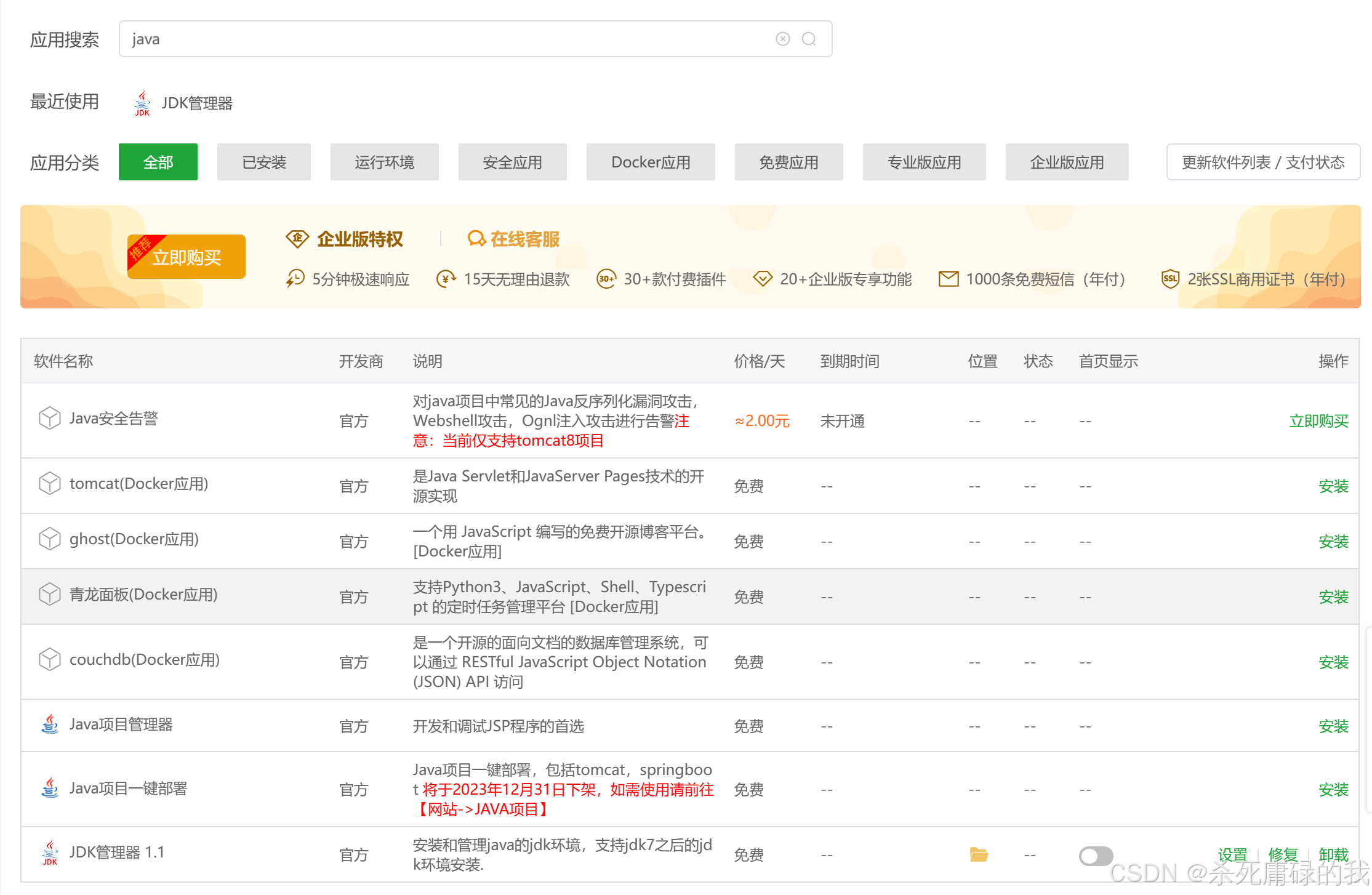Install tomcat(Docker应用)
Viewport: 1372px width, 895px height.
pos(1334,486)
